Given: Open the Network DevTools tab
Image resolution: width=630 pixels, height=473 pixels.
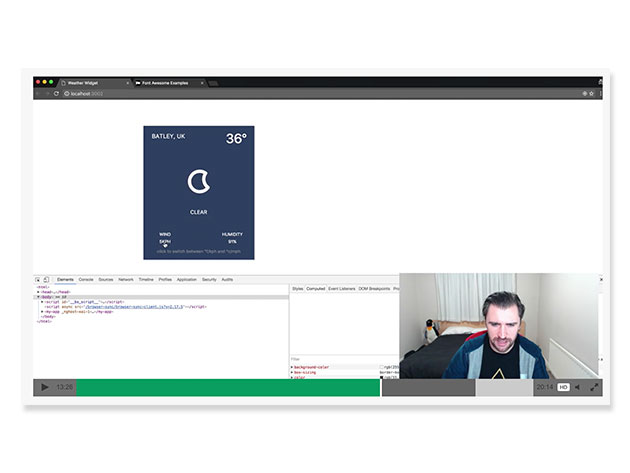Looking at the screenshot, I should point(126,279).
